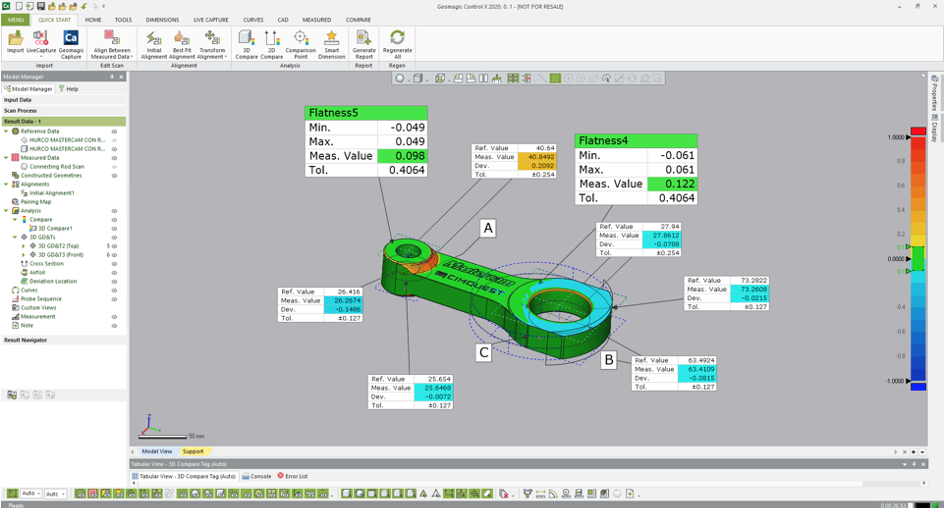This screenshot has width=947, height=508.
Task: Switch to the Console tab
Action: pyautogui.click(x=257, y=476)
